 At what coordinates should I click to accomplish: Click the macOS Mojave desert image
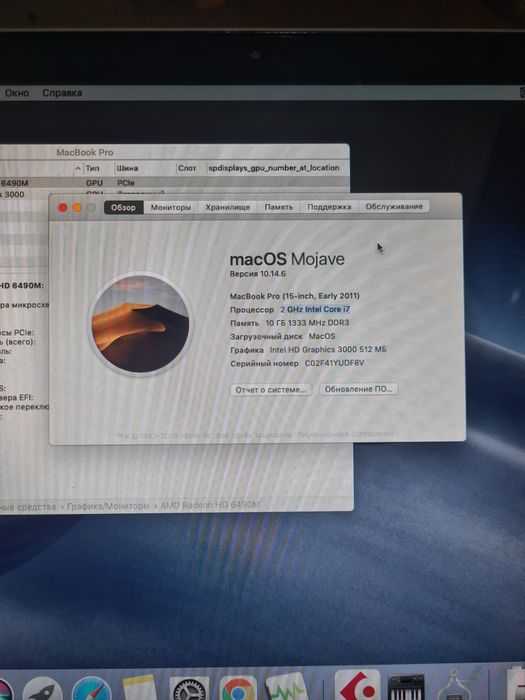(140, 324)
